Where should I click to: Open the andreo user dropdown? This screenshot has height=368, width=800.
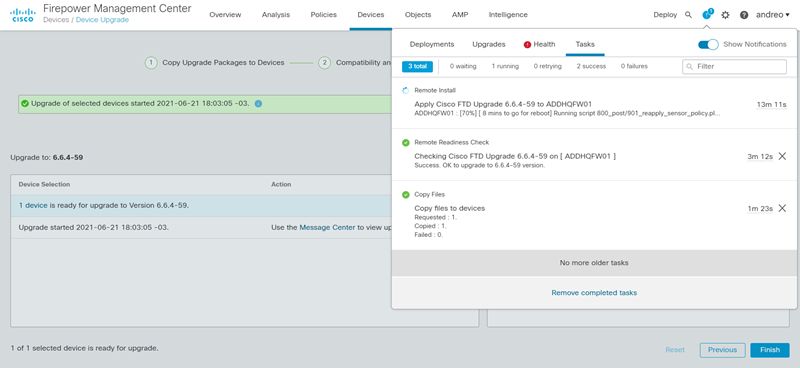click(x=772, y=15)
